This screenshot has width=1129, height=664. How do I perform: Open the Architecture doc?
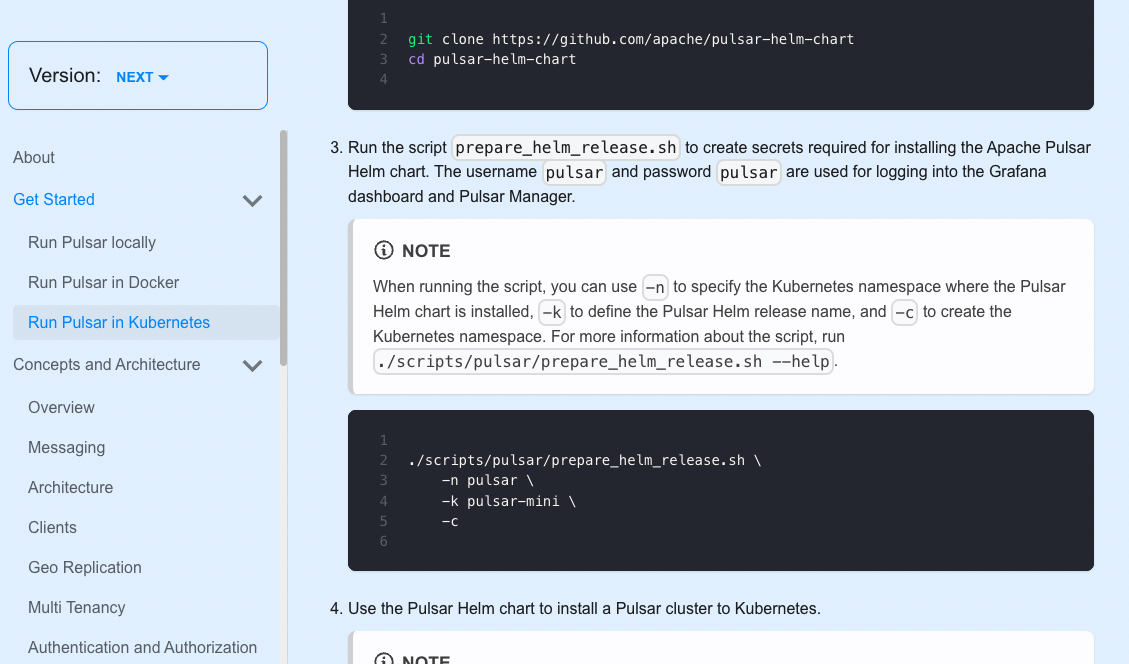tap(71, 488)
